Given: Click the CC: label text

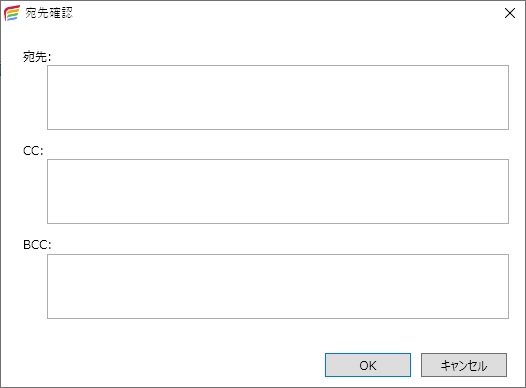Looking at the screenshot, I should click(x=33, y=151).
